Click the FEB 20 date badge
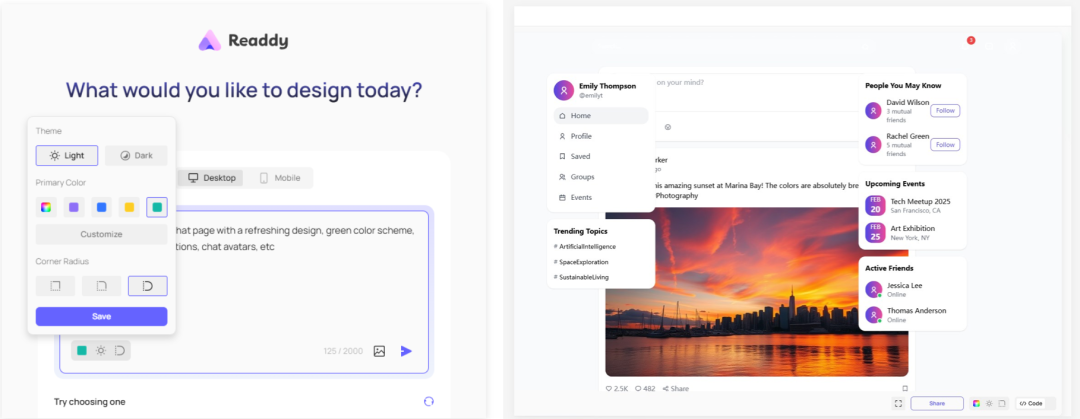Screen dimensions: 1080x419 875,205
